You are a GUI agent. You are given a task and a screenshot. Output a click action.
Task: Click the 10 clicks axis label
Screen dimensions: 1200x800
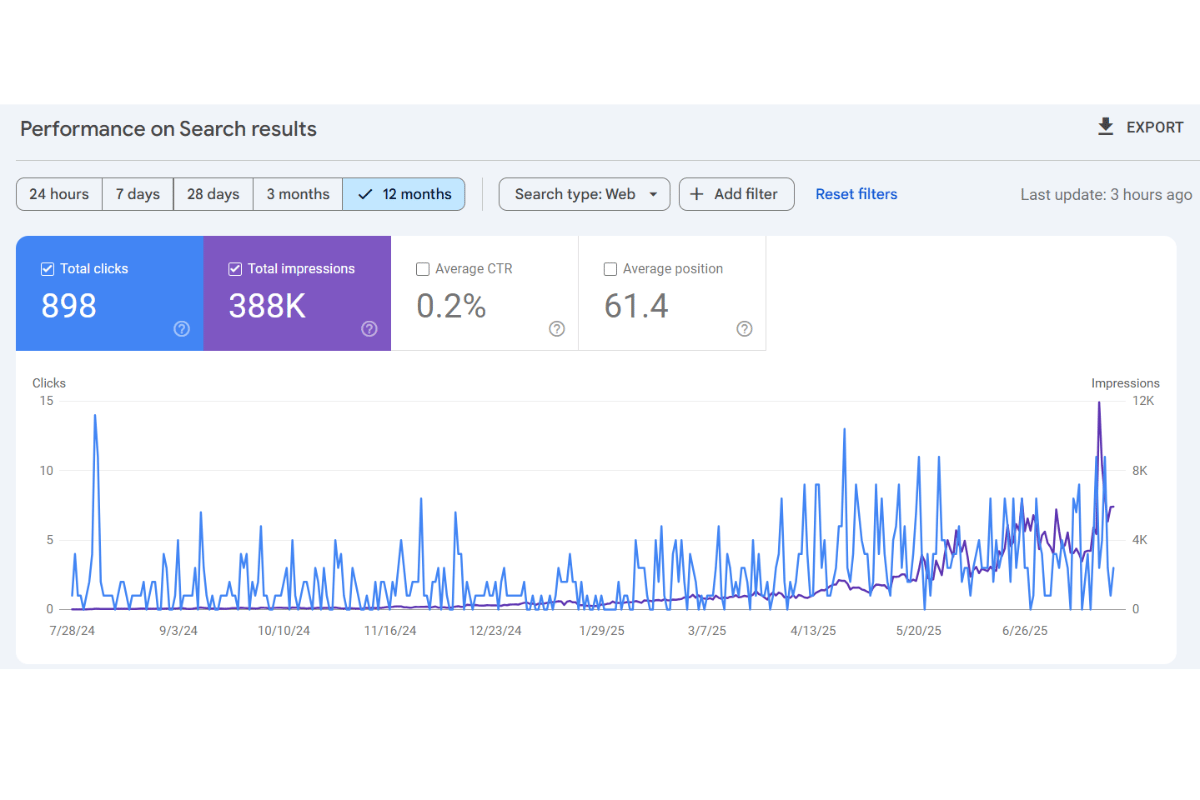(46, 470)
